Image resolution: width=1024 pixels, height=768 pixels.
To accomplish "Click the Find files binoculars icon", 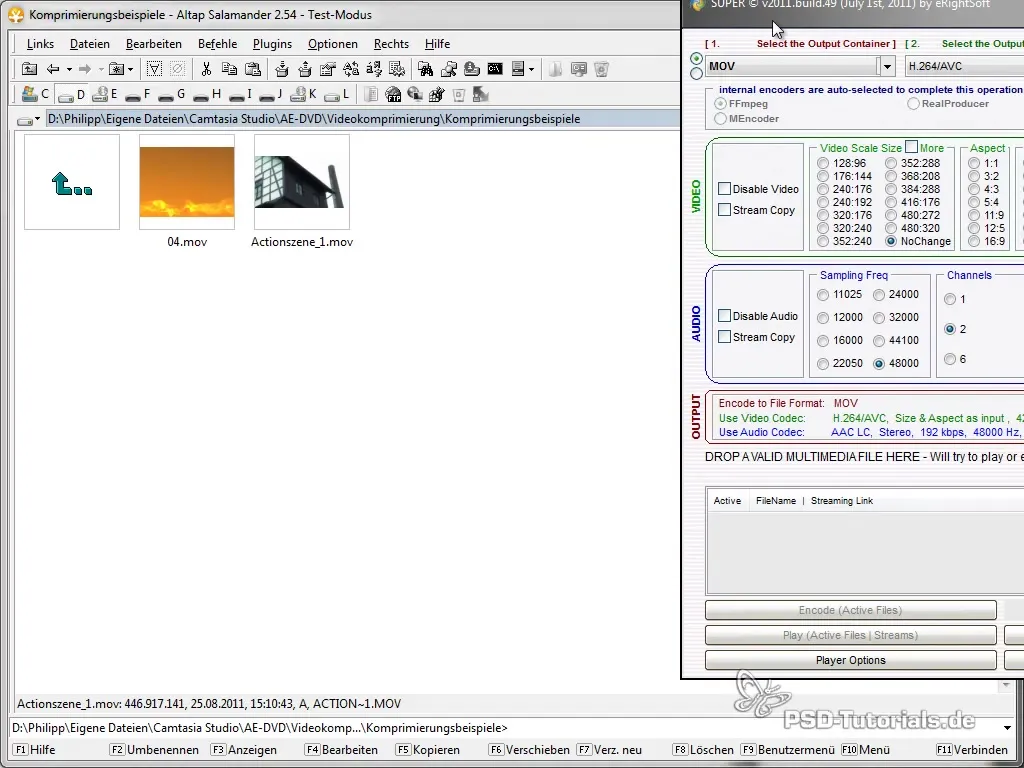I will point(426,69).
